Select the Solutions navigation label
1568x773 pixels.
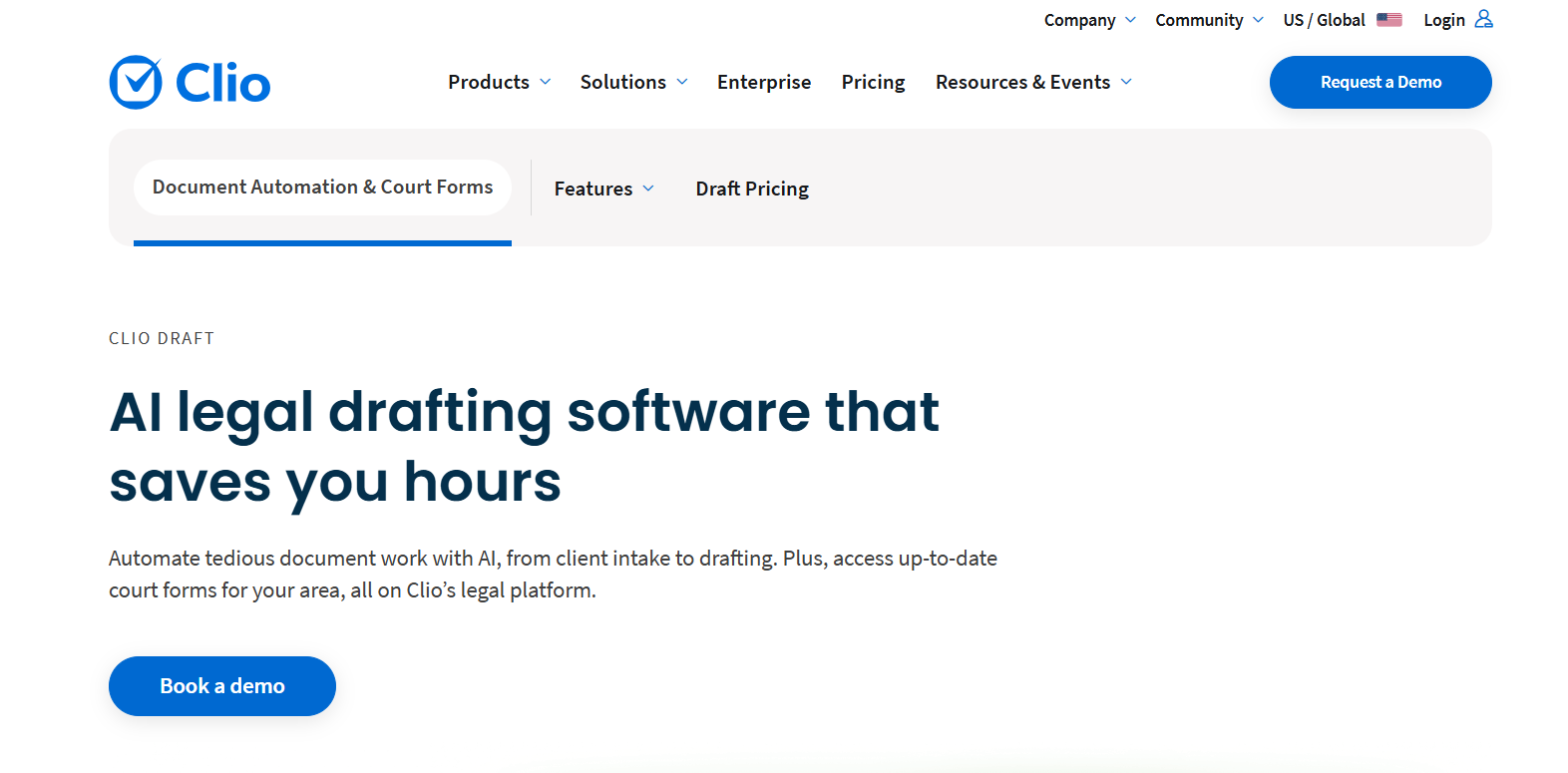(x=623, y=82)
